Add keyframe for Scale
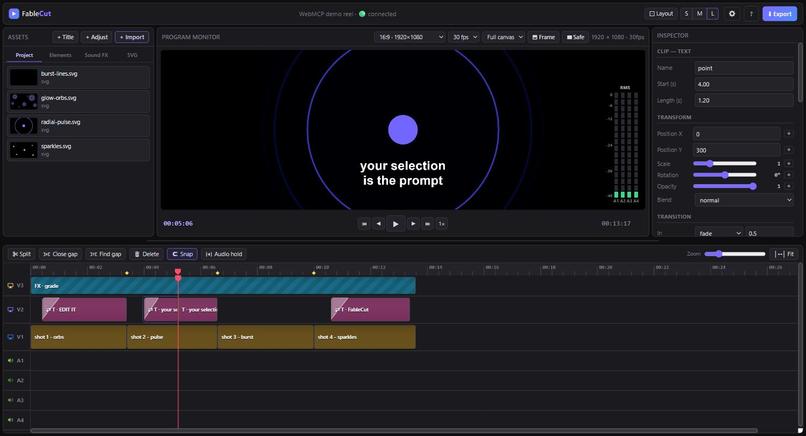806x436 pixels. click(789, 164)
